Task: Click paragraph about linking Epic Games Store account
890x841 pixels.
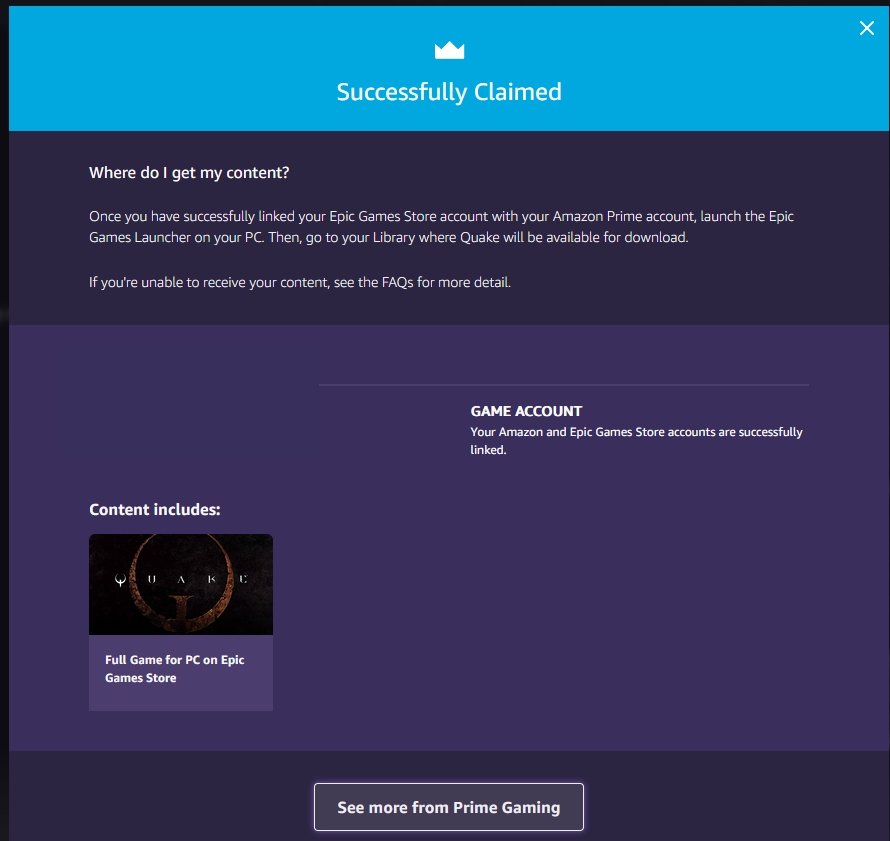Action: coord(441,226)
